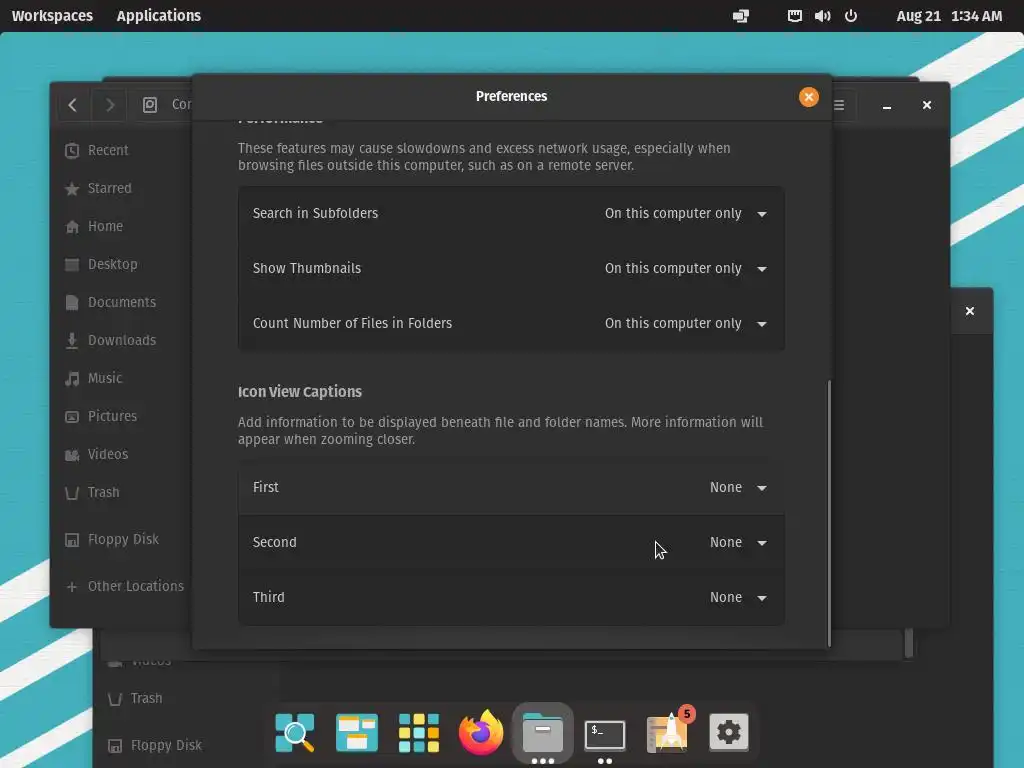Open Downloads in Files sidebar
1024x768 pixels.
tap(124, 340)
